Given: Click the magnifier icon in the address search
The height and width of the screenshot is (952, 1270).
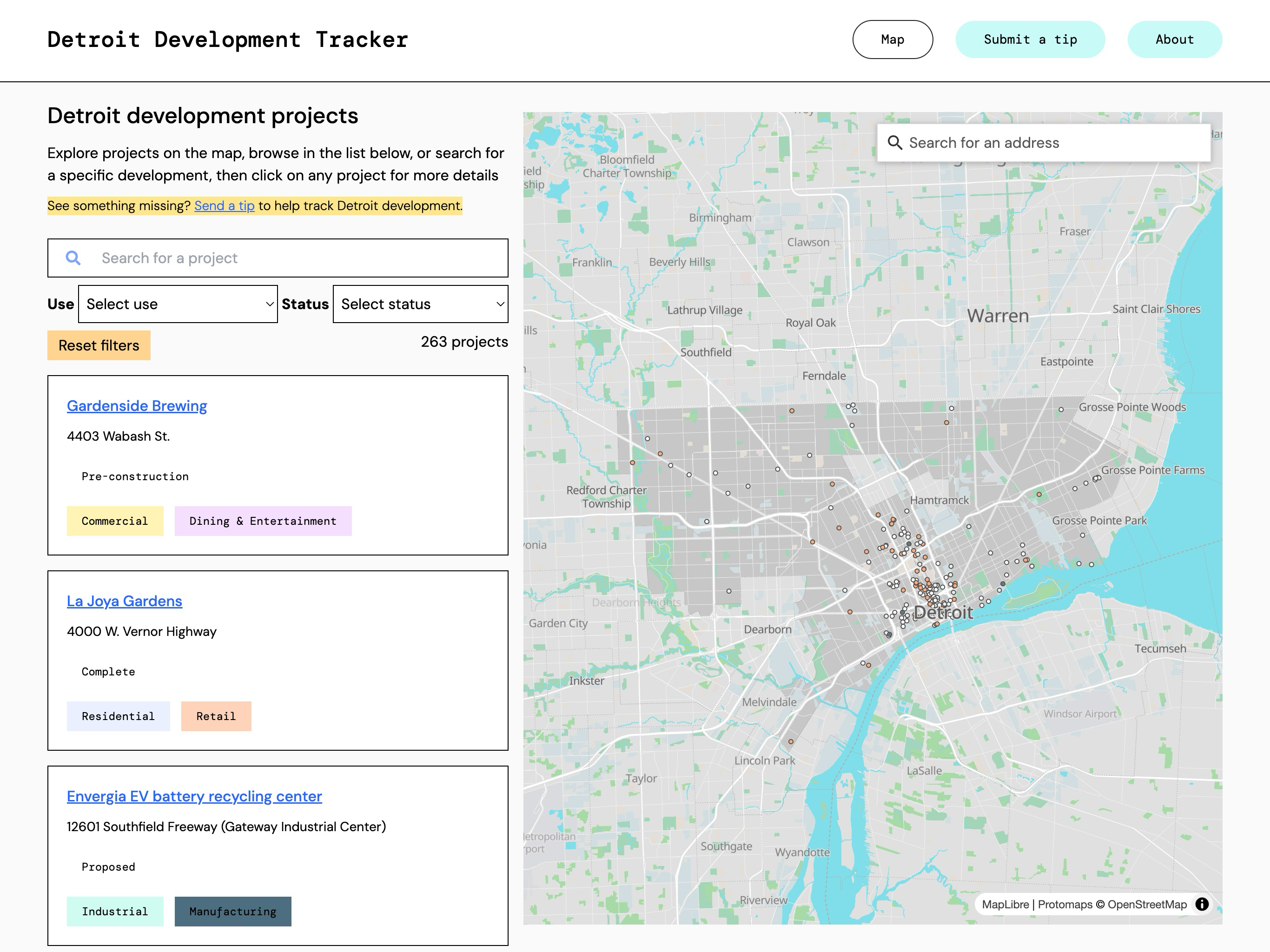Looking at the screenshot, I should [x=896, y=142].
